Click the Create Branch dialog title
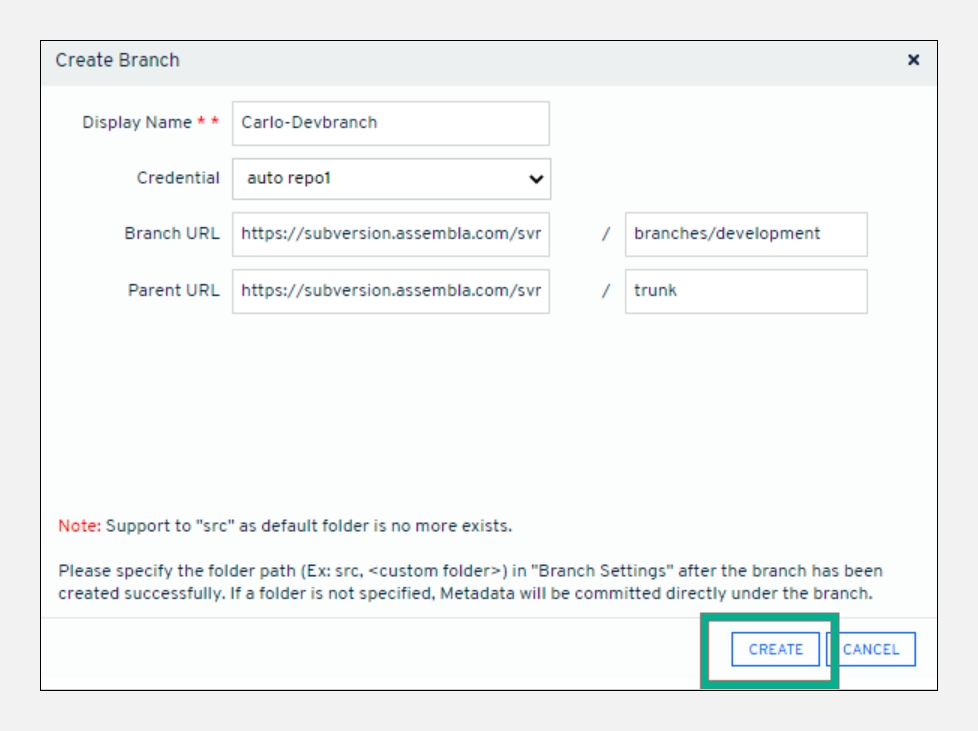 coord(118,60)
